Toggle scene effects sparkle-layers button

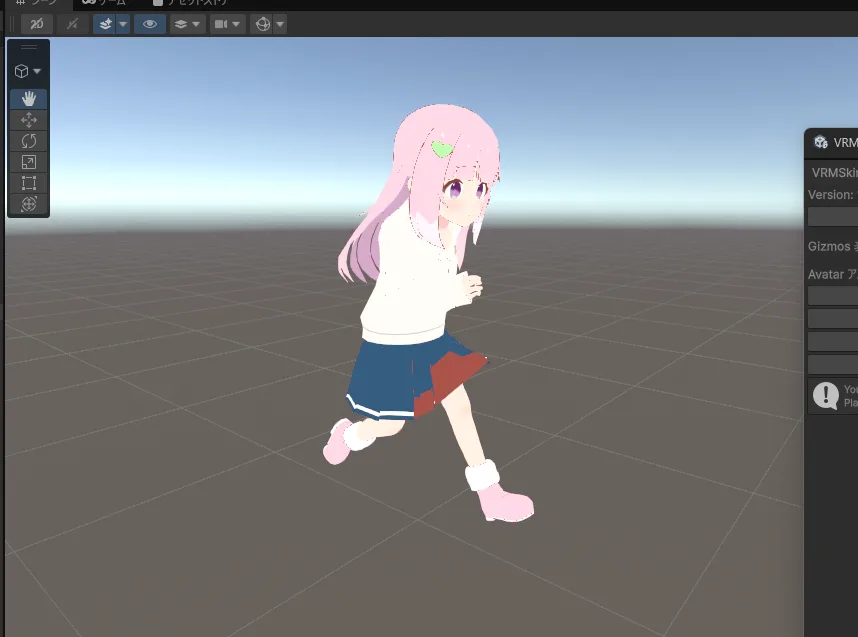(x=105, y=24)
